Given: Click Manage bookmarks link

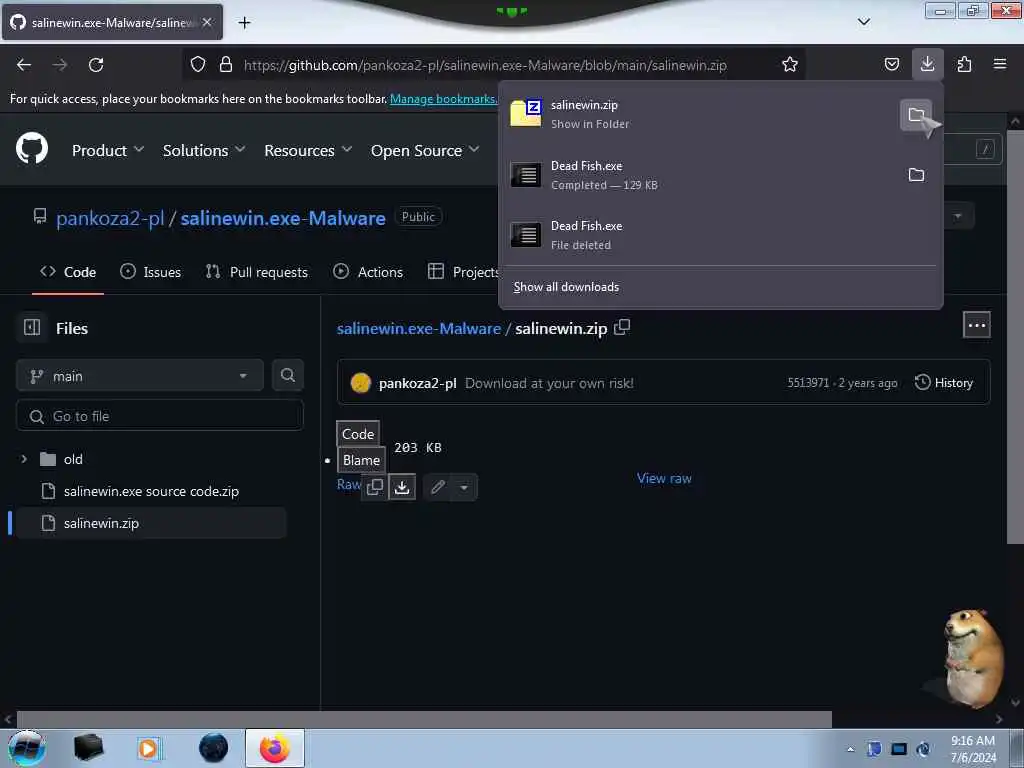Looking at the screenshot, I should [x=443, y=99].
